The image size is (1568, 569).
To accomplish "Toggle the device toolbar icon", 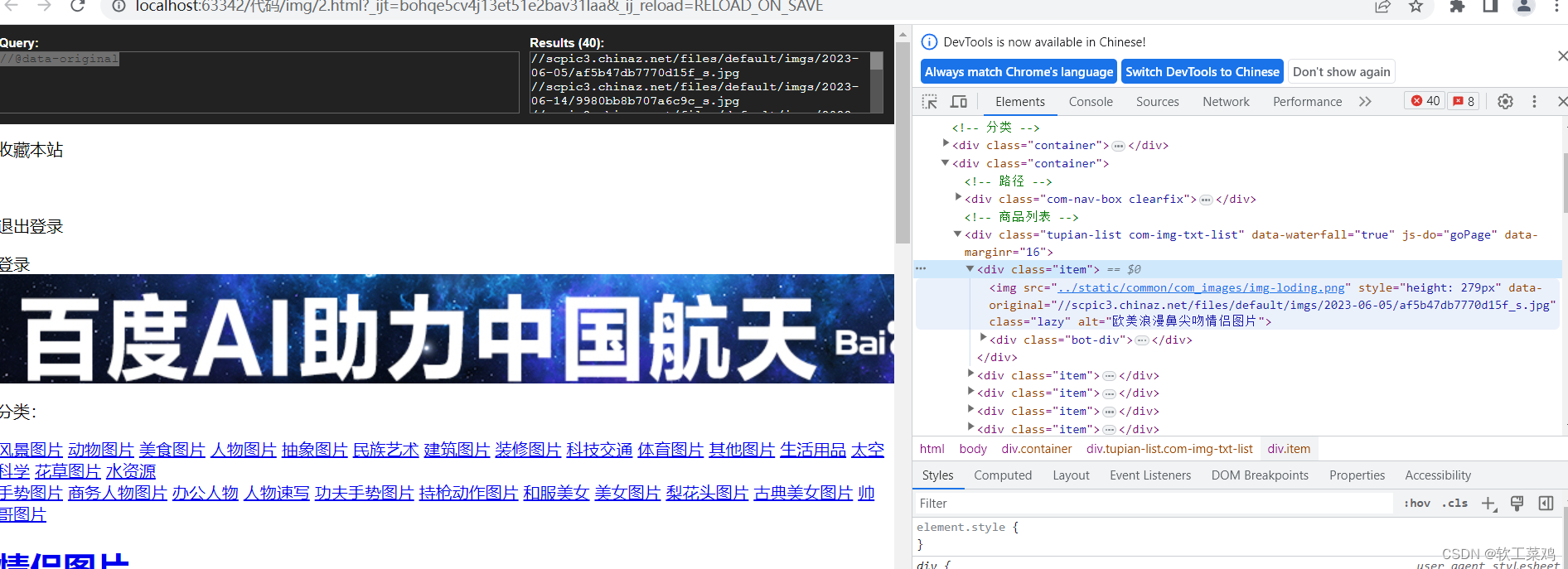I will 959,101.
